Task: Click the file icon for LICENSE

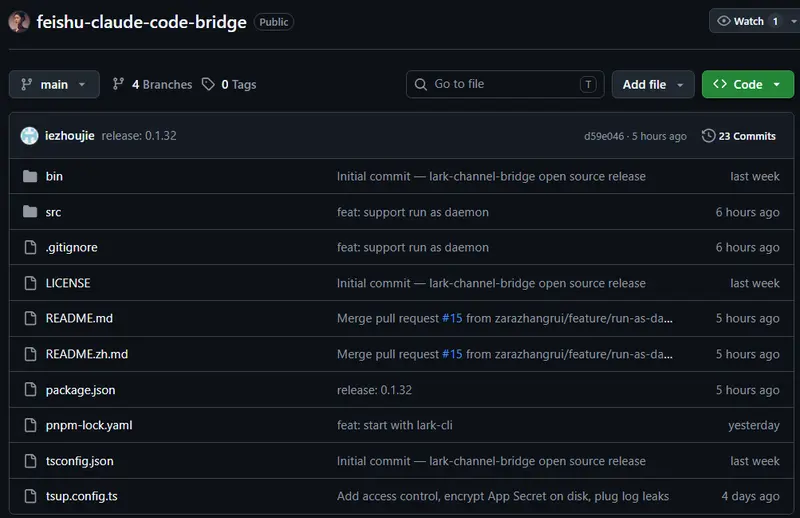Action: 31,283
